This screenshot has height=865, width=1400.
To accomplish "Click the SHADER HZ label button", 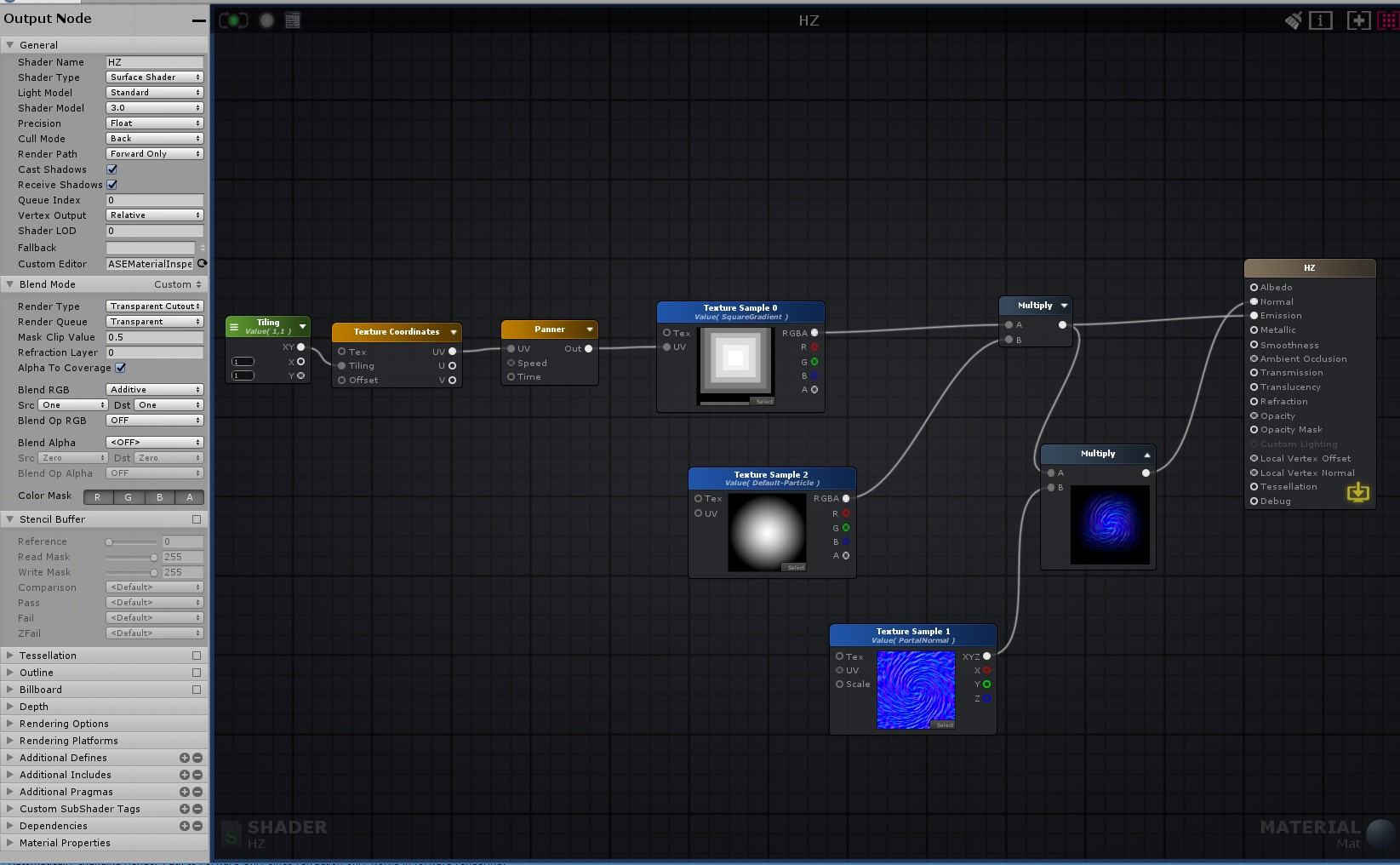I will (275, 833).
